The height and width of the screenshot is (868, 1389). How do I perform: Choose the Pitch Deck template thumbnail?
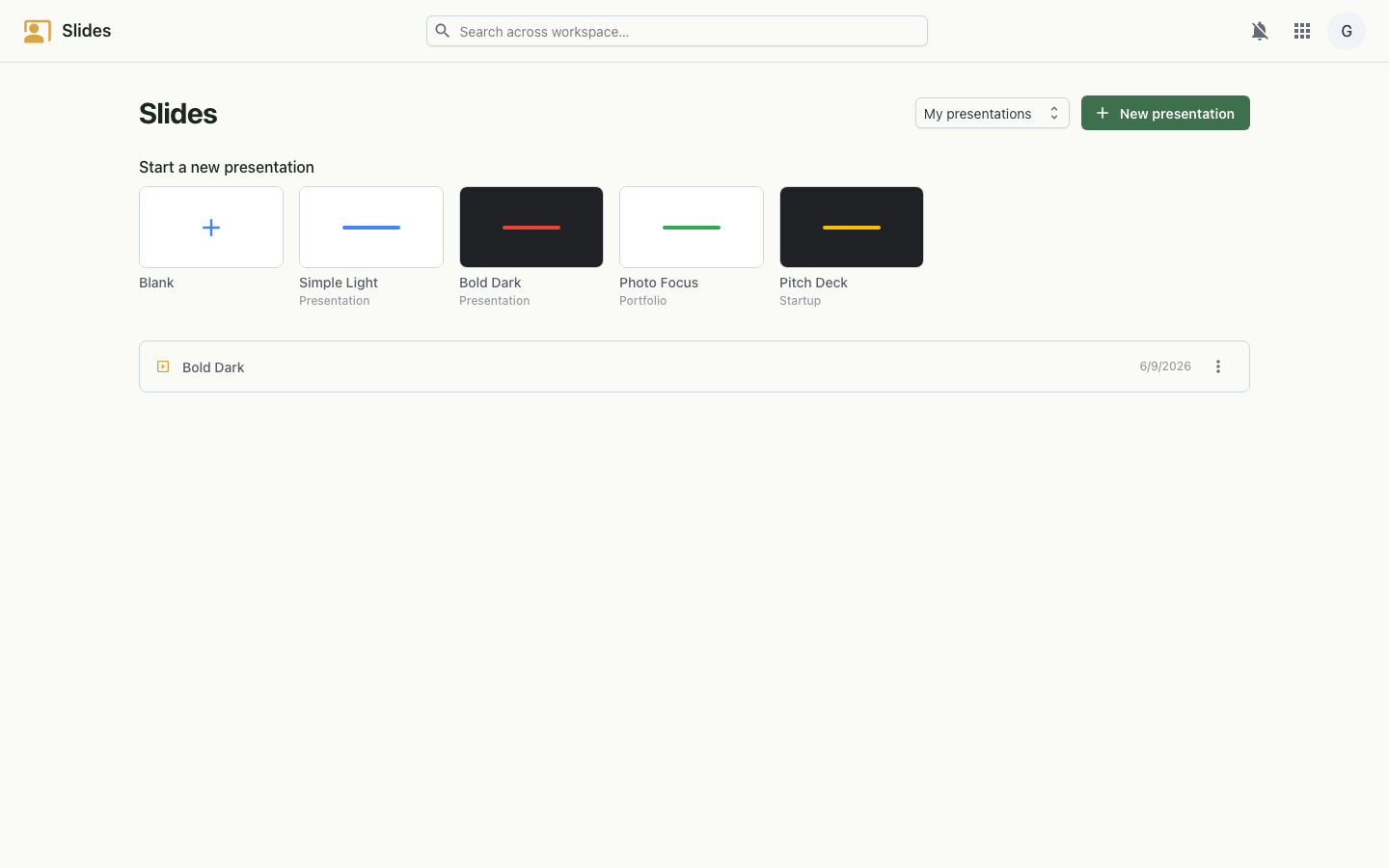point(852,227)
